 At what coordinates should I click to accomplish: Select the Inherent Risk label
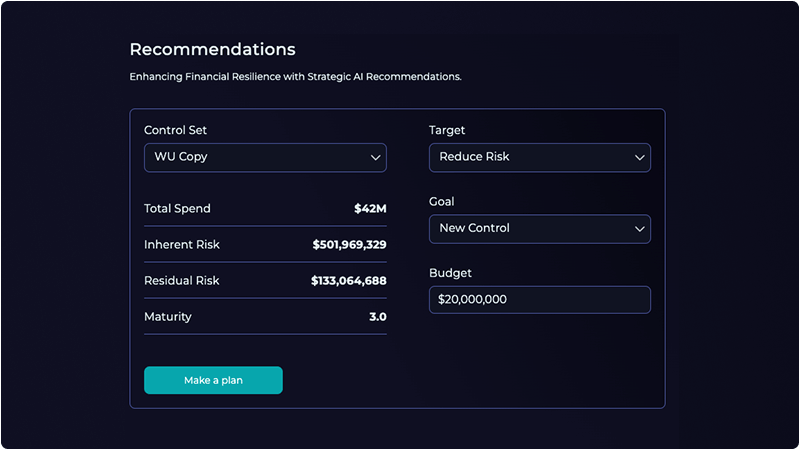pyautogui.click(x=182, y=245)
